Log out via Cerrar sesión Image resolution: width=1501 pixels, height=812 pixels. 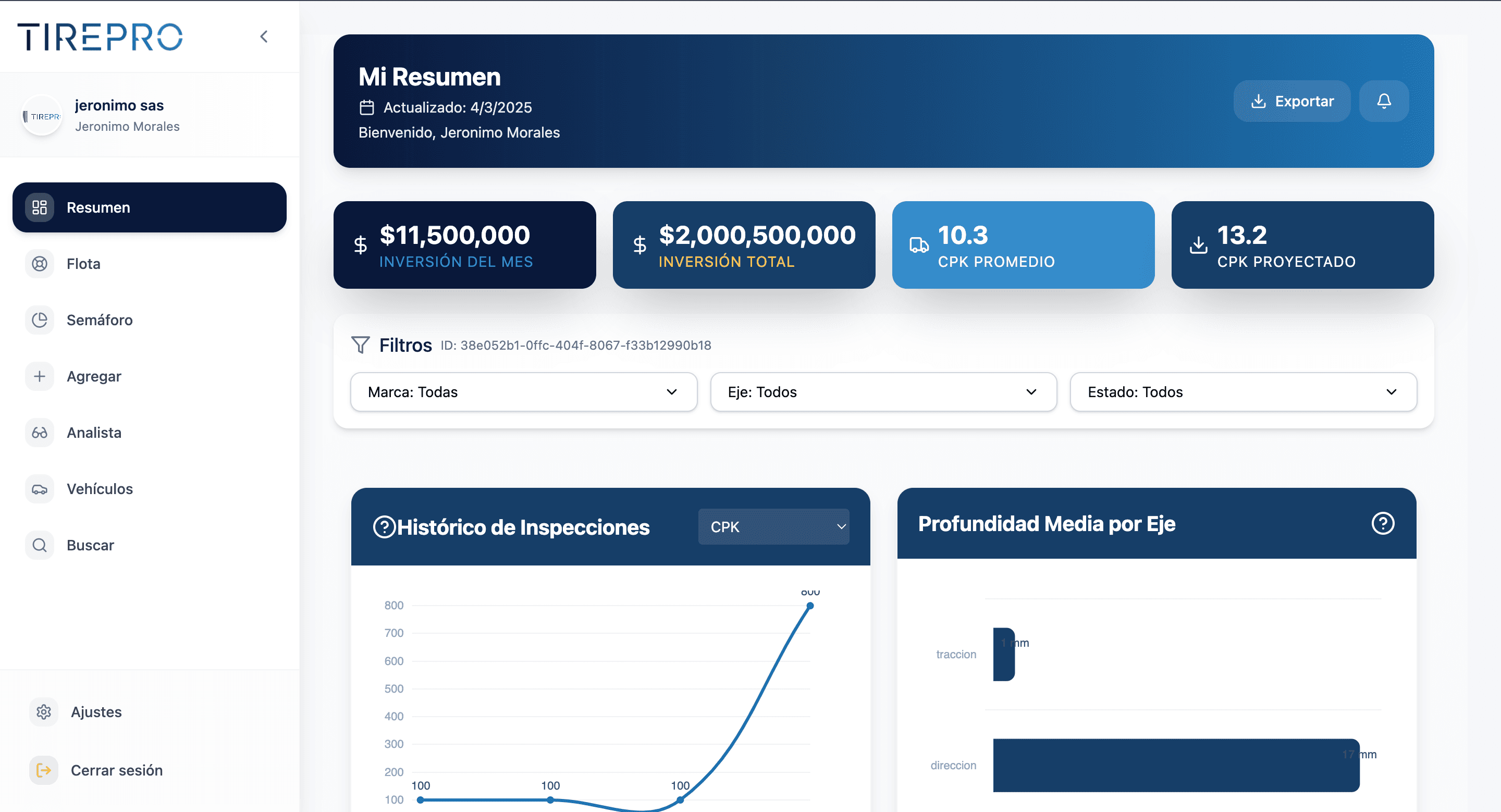click(x=116, y=770)
